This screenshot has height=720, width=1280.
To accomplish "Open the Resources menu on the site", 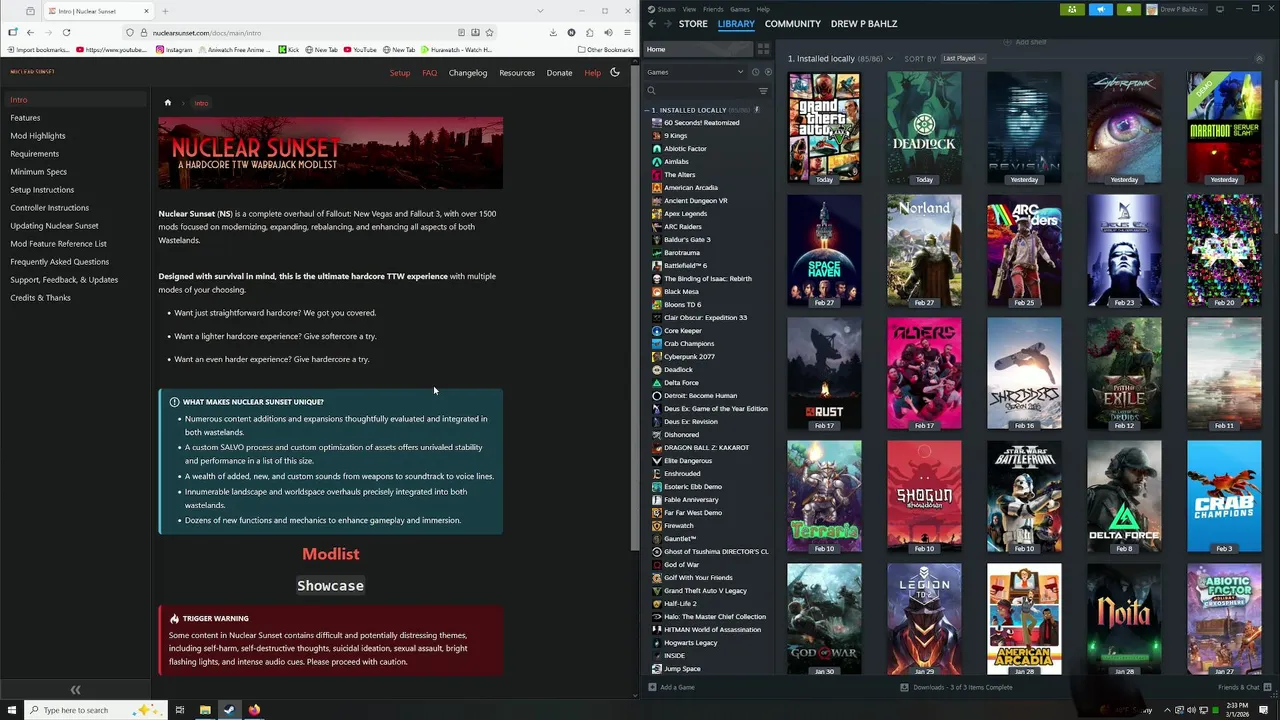I will coord(517,73).
